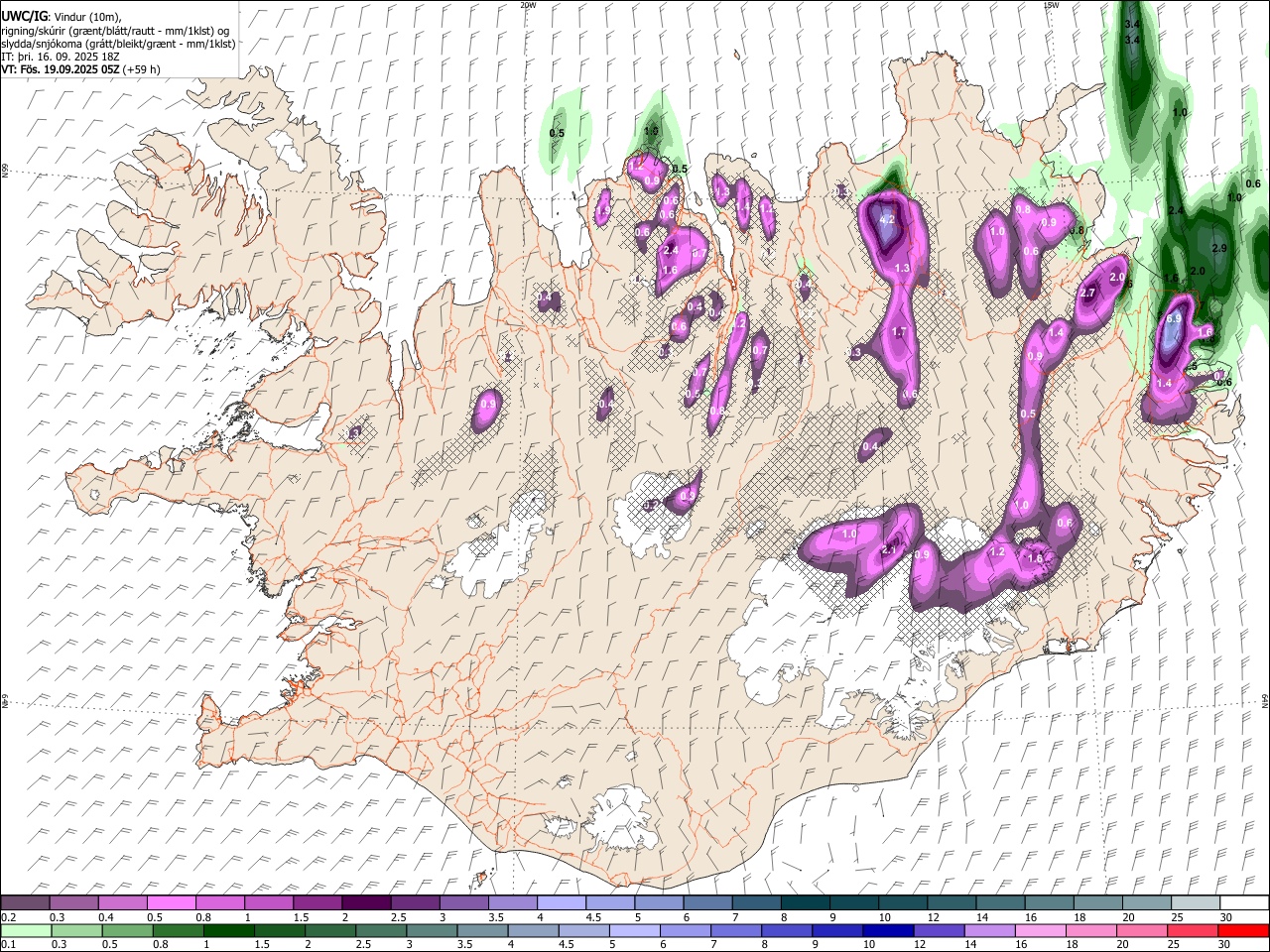The image size is (1270, 952).
Task: Select the black 2.9 rain value offshore
Action: click(1220, 248)
